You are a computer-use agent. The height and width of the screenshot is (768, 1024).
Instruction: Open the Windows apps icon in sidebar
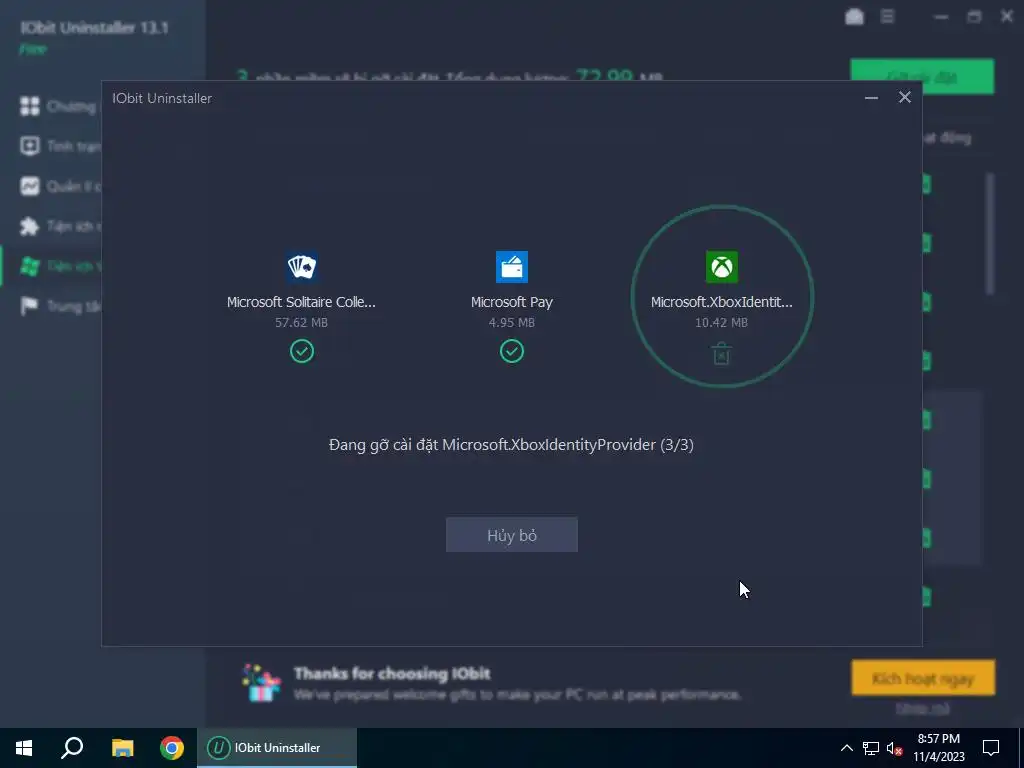29,266
